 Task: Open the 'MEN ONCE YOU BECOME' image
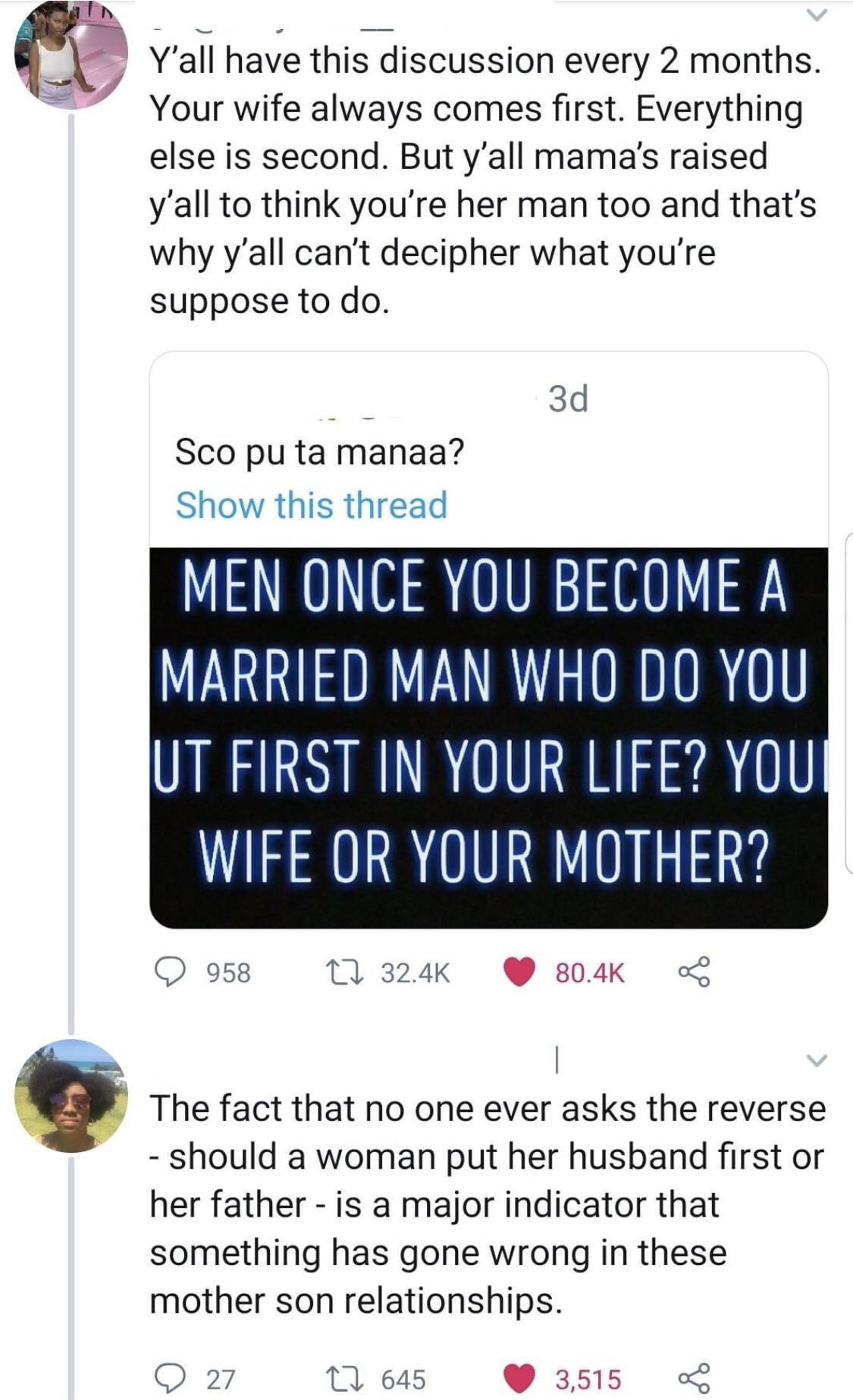488,737
